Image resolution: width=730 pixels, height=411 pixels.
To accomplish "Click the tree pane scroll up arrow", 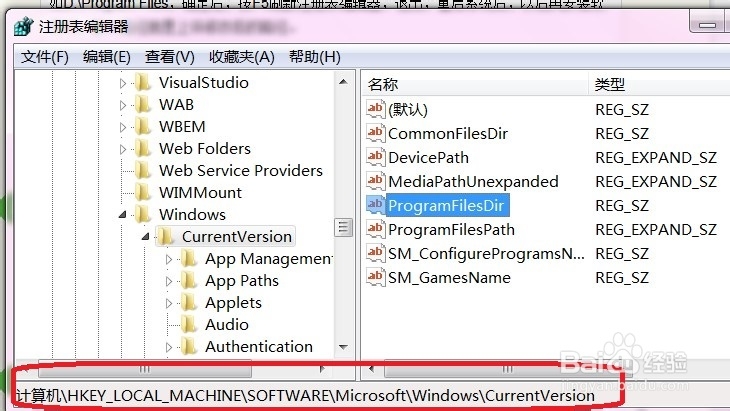I will click(x=344, y=82).
